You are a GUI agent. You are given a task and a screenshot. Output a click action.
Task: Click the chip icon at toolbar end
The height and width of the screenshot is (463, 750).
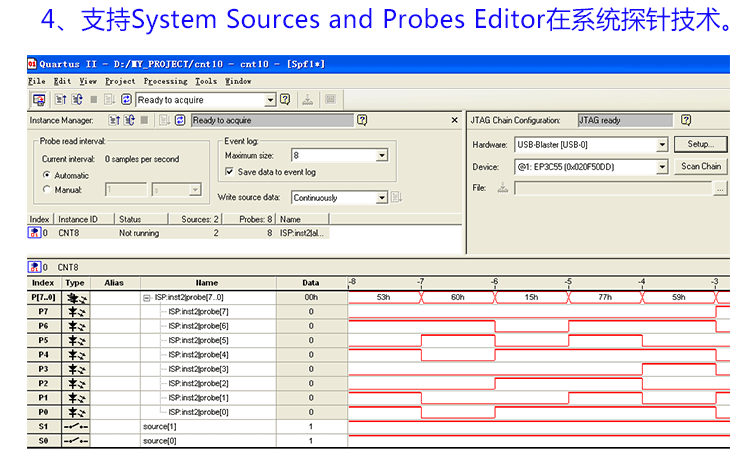click(330, 99)
